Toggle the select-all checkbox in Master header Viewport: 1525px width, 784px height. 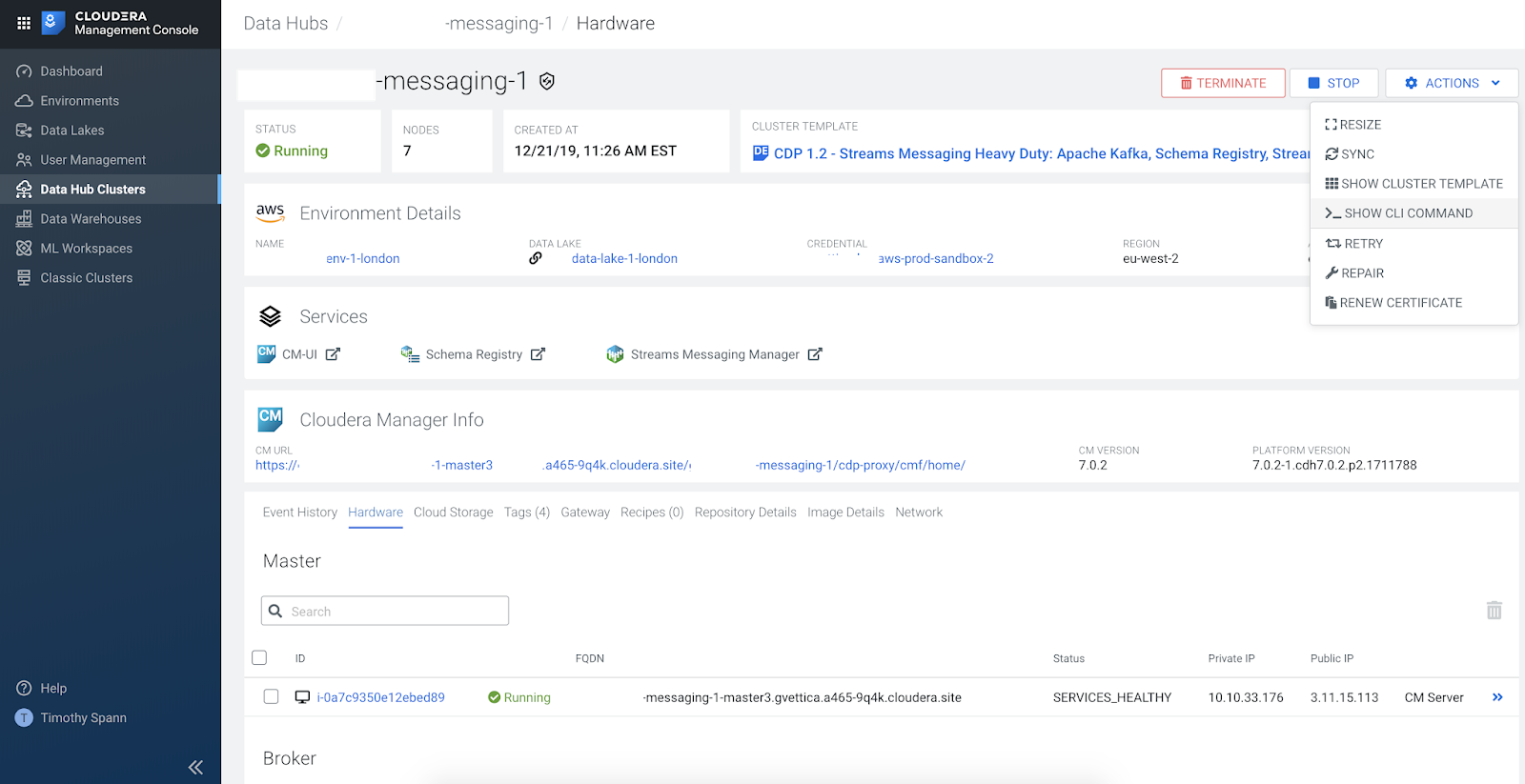pyautogui.click(x=259, y=657)
